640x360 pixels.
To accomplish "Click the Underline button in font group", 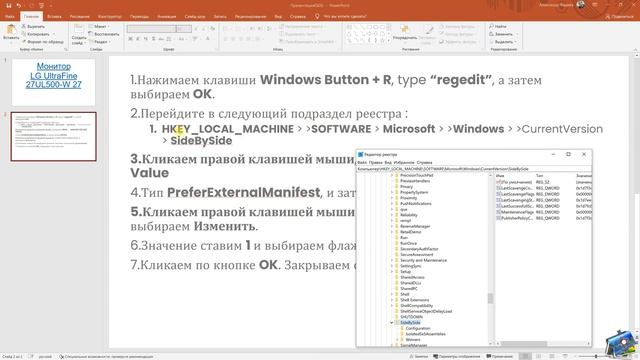I will point(146,39).
